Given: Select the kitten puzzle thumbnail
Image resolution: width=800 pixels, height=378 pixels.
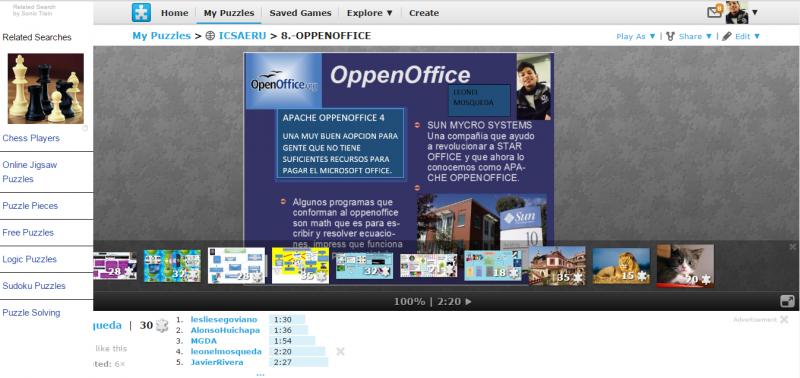Looking at the screenshot, I should [x=685, y=265].
